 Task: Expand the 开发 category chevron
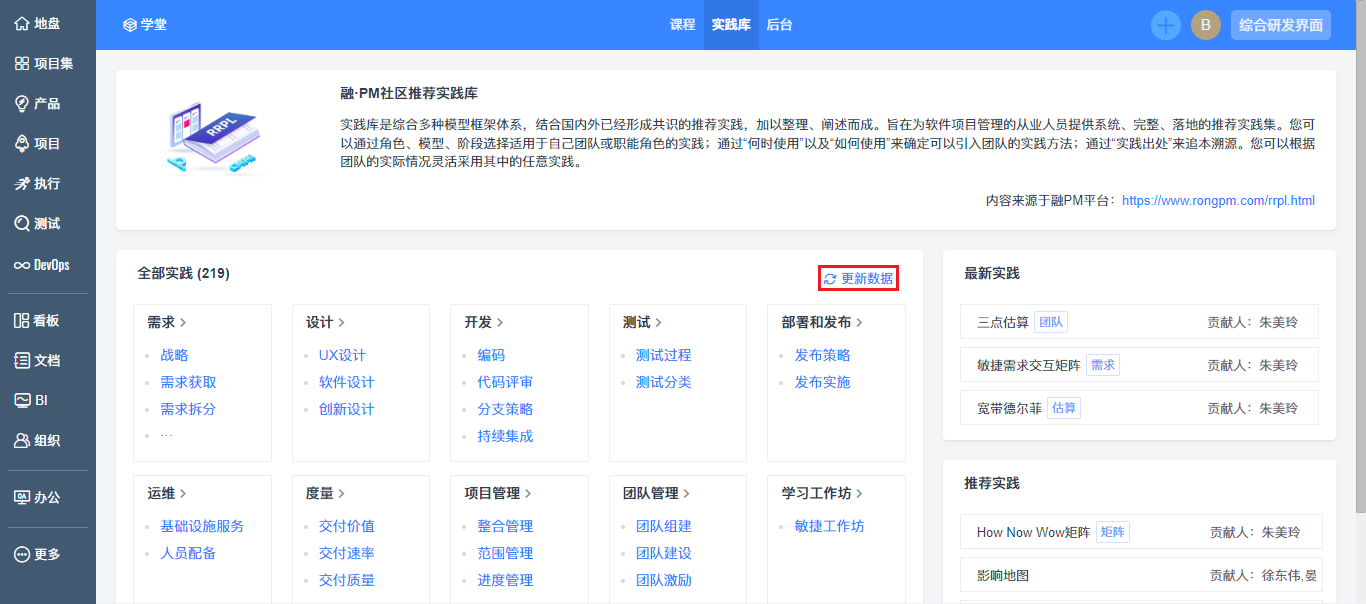click(500, 323)
